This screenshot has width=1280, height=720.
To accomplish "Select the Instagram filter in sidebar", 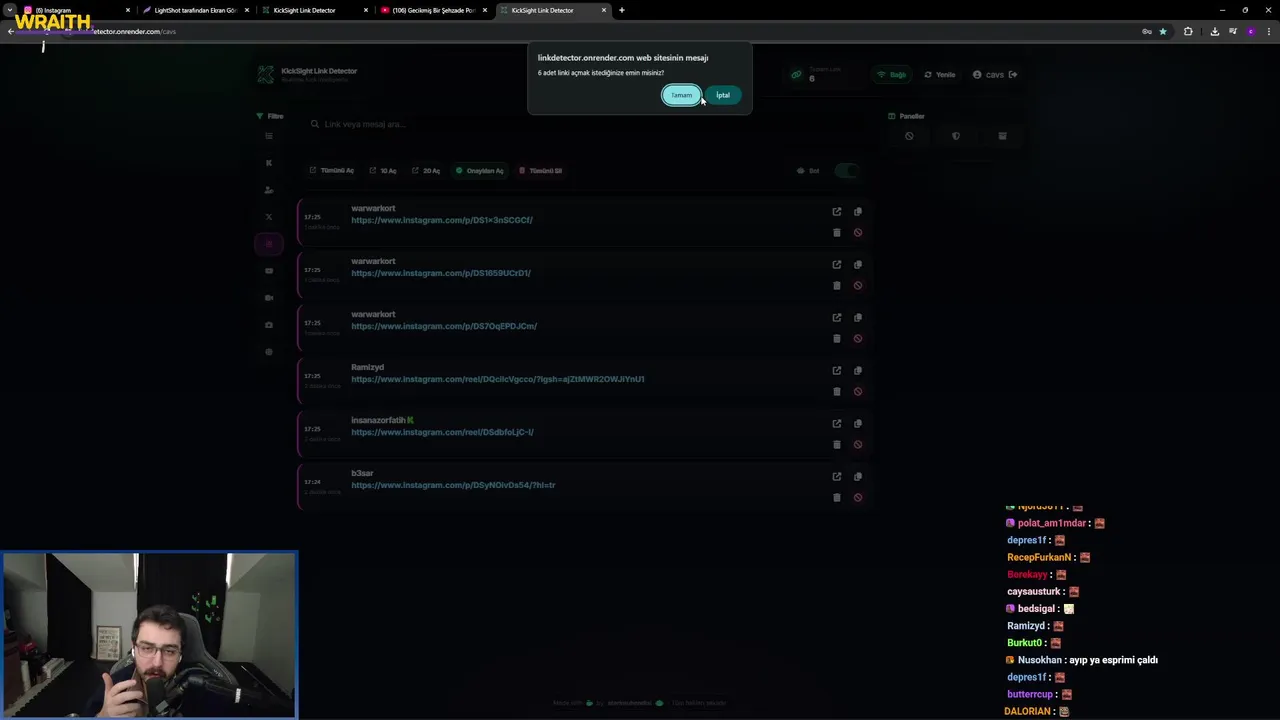I will [269, 244].
